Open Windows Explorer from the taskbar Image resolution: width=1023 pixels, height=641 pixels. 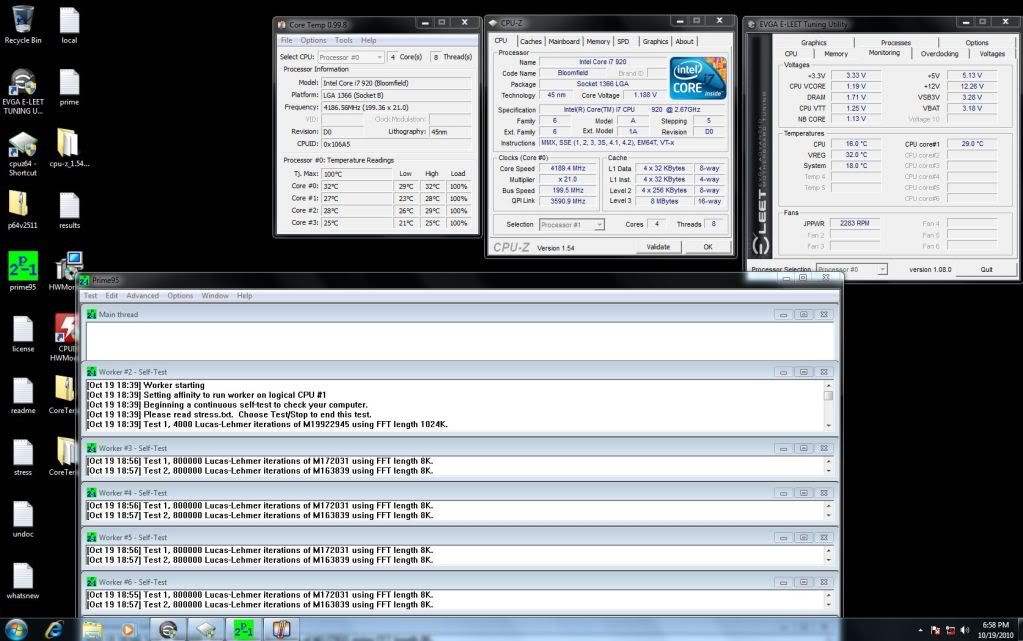(x=92, y=629)
